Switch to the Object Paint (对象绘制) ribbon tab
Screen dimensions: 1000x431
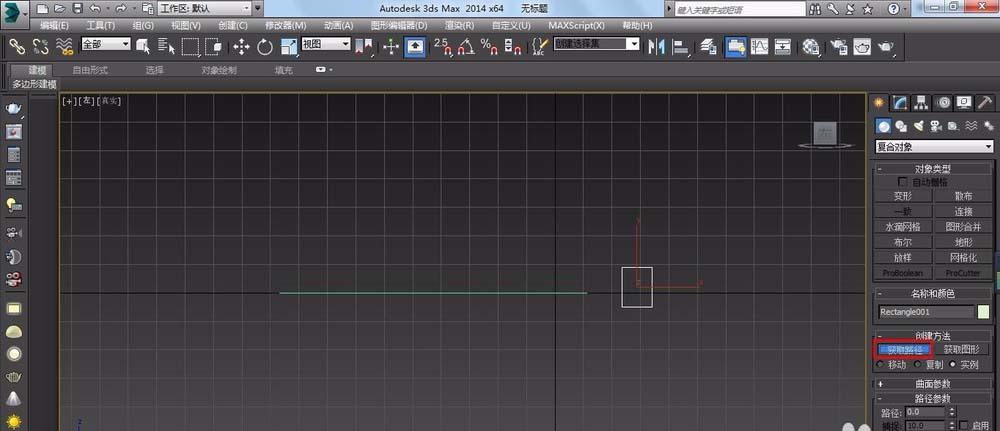point(219,70)
